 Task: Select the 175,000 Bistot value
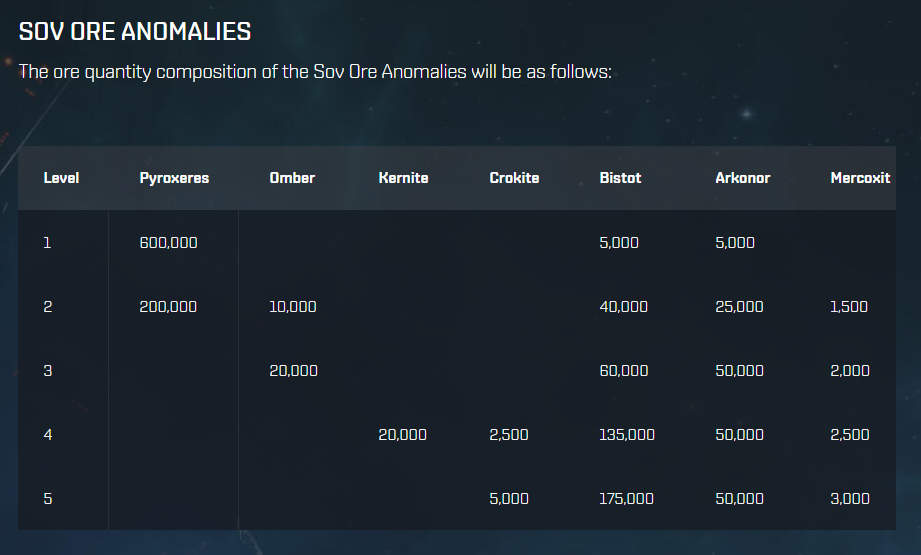627,498
